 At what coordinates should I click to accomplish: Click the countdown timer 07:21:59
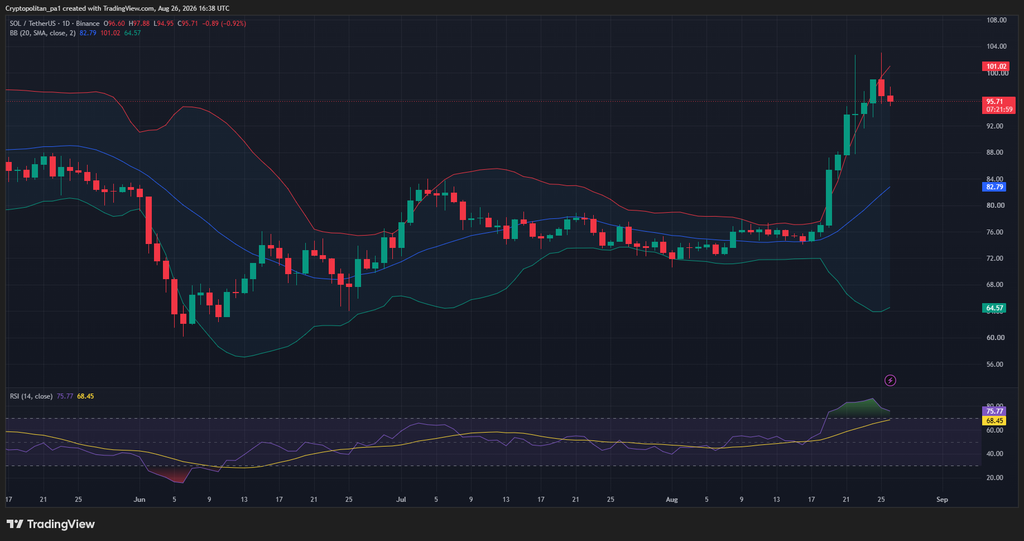pos(999,110)
